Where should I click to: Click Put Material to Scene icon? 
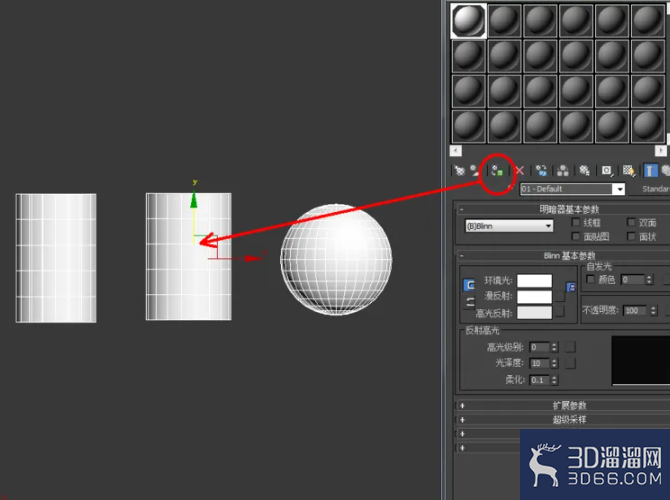tap(475, 171)
